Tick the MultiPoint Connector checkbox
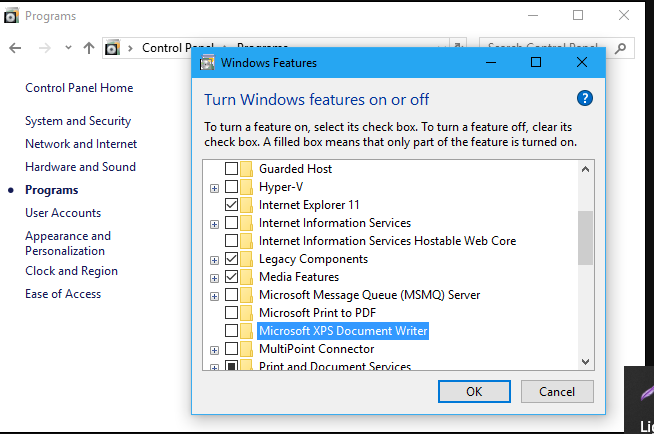This screenshot has height=434, width=654. pos(231,348)
